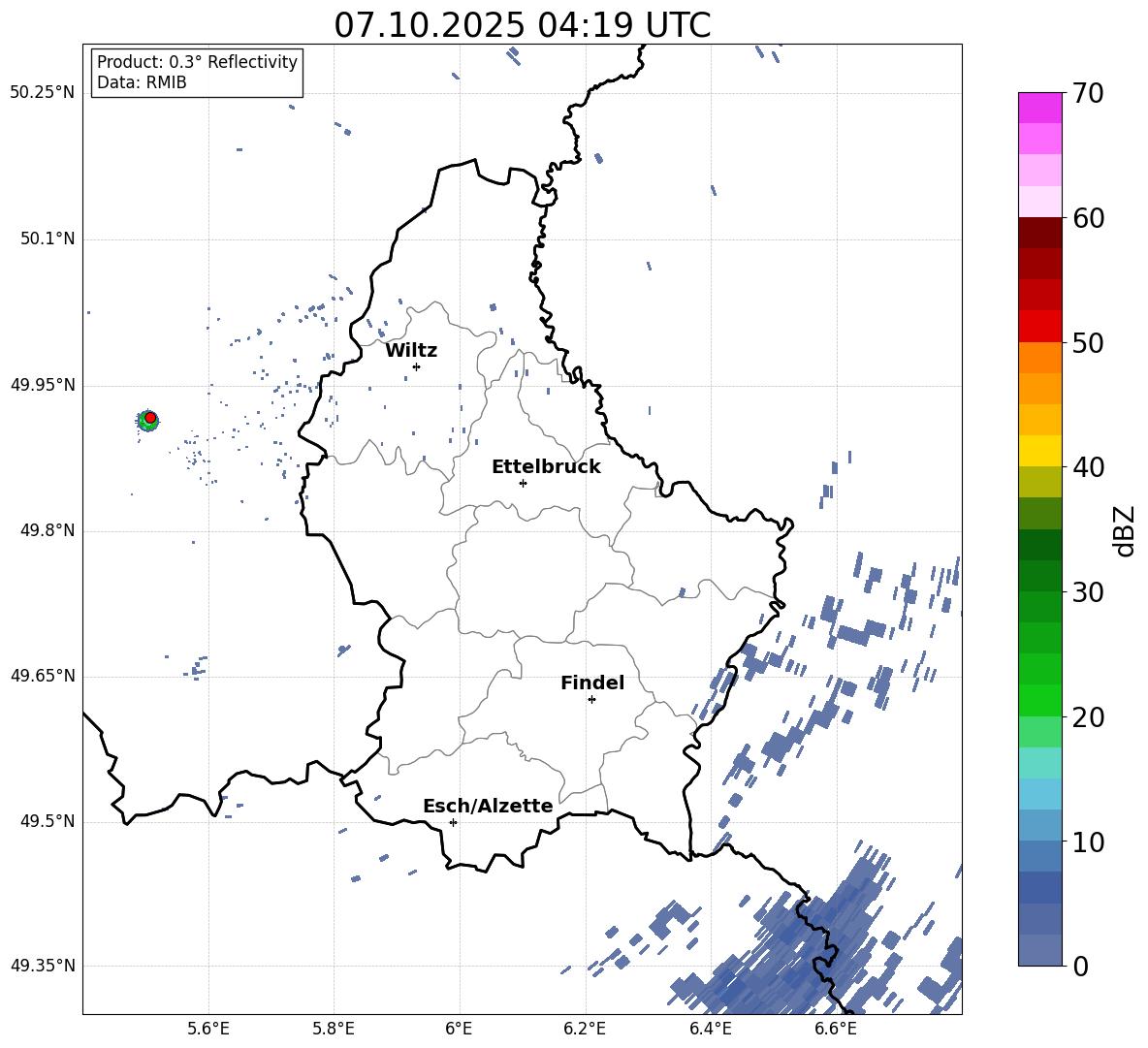1148x1048 pixels.
Task: Click the bright green colorbar segment above 20
Action: [1039, 700]
